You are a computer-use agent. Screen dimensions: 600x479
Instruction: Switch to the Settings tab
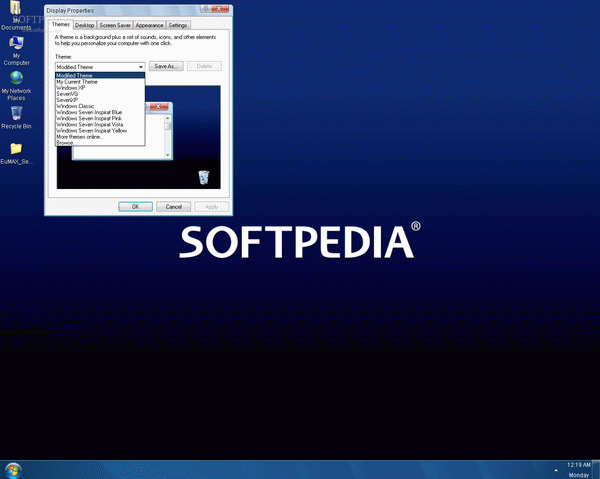[x=178, y=25]
